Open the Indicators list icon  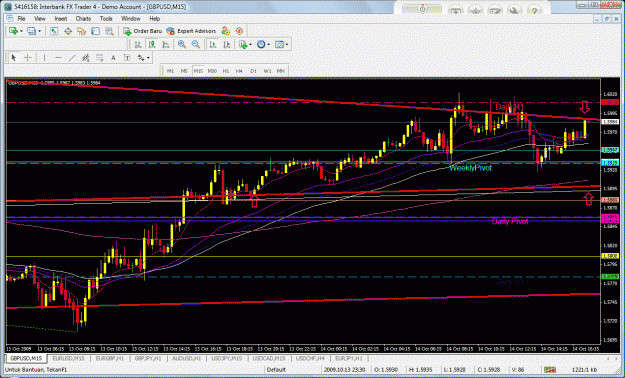(x=243, y=45)
